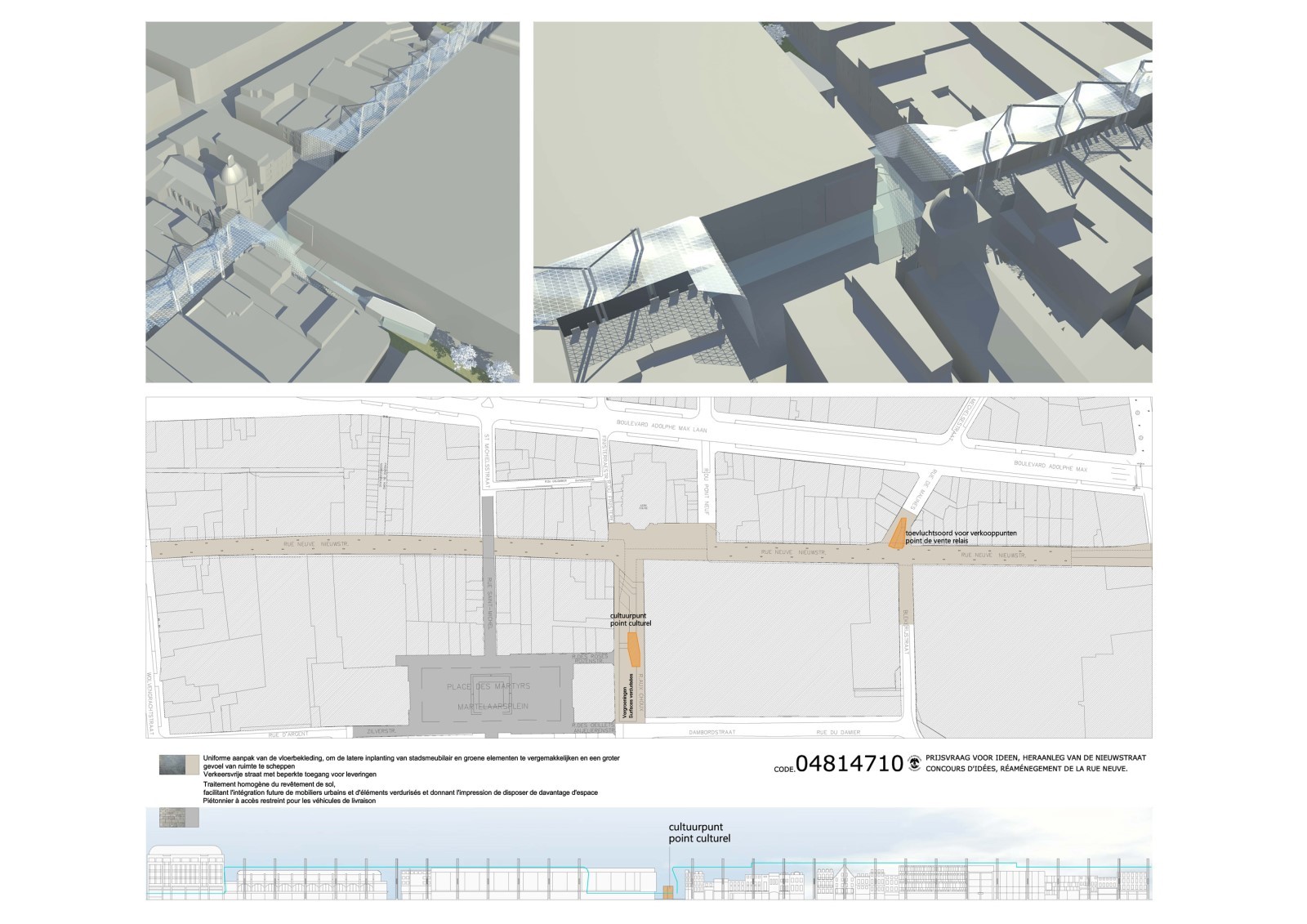This screenshot has width=1307, height=924.
Task: Click the Concours d'idées title line
Action: tap(1027, 770)
